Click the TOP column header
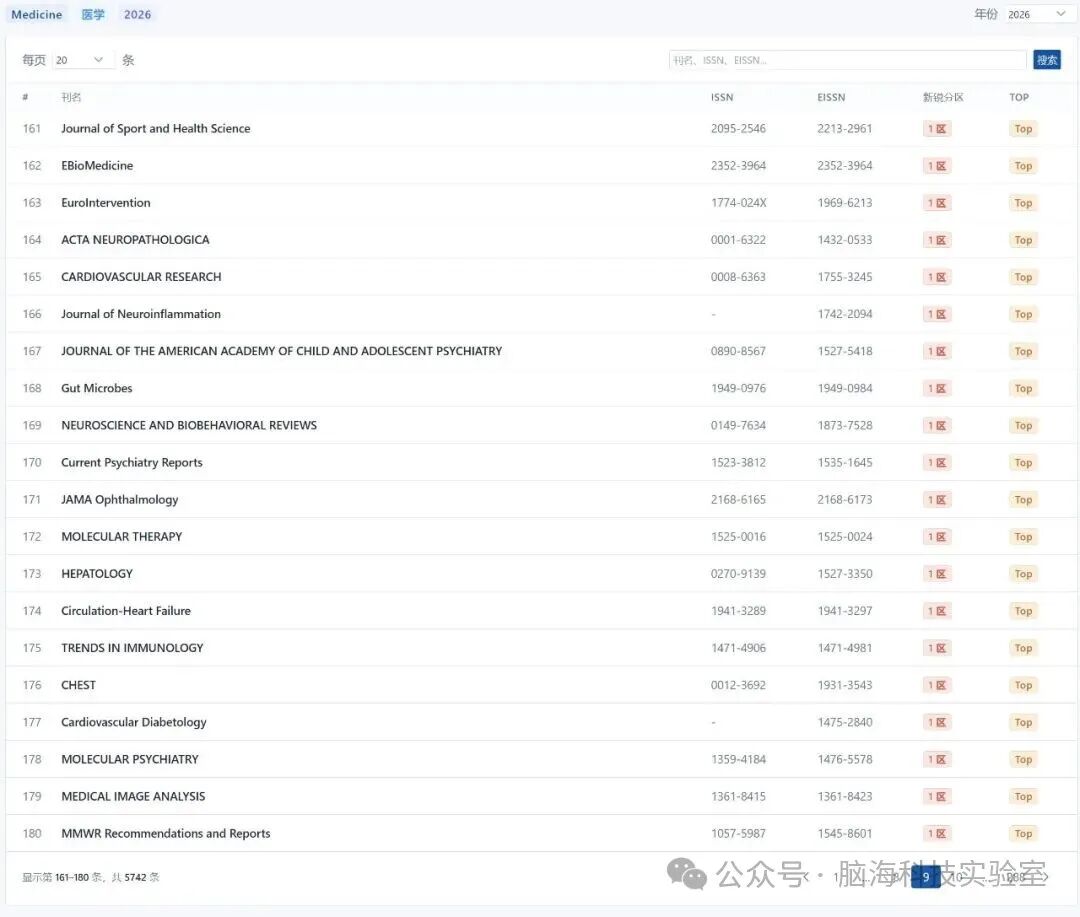The image size is (1080, 917). 1019,97
